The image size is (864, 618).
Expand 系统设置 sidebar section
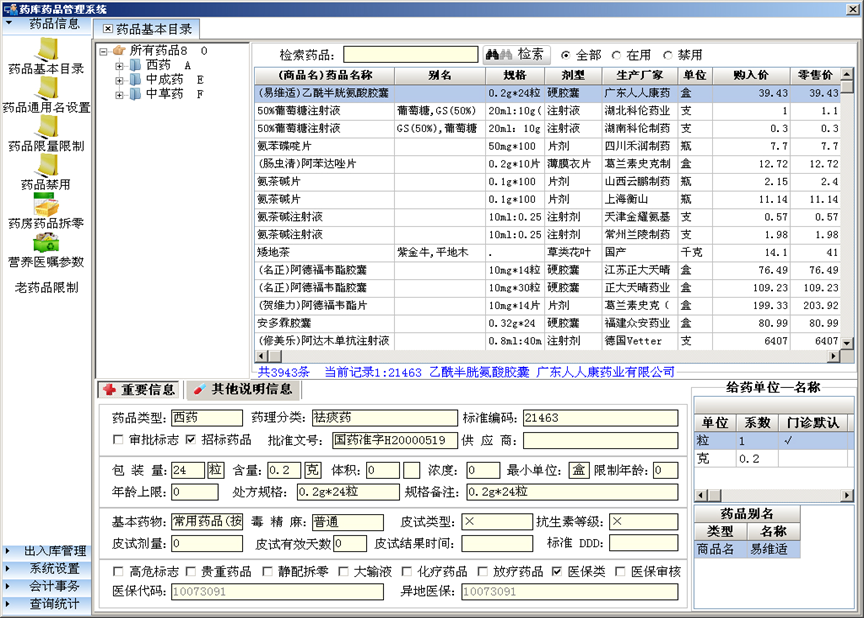(46, 568)
